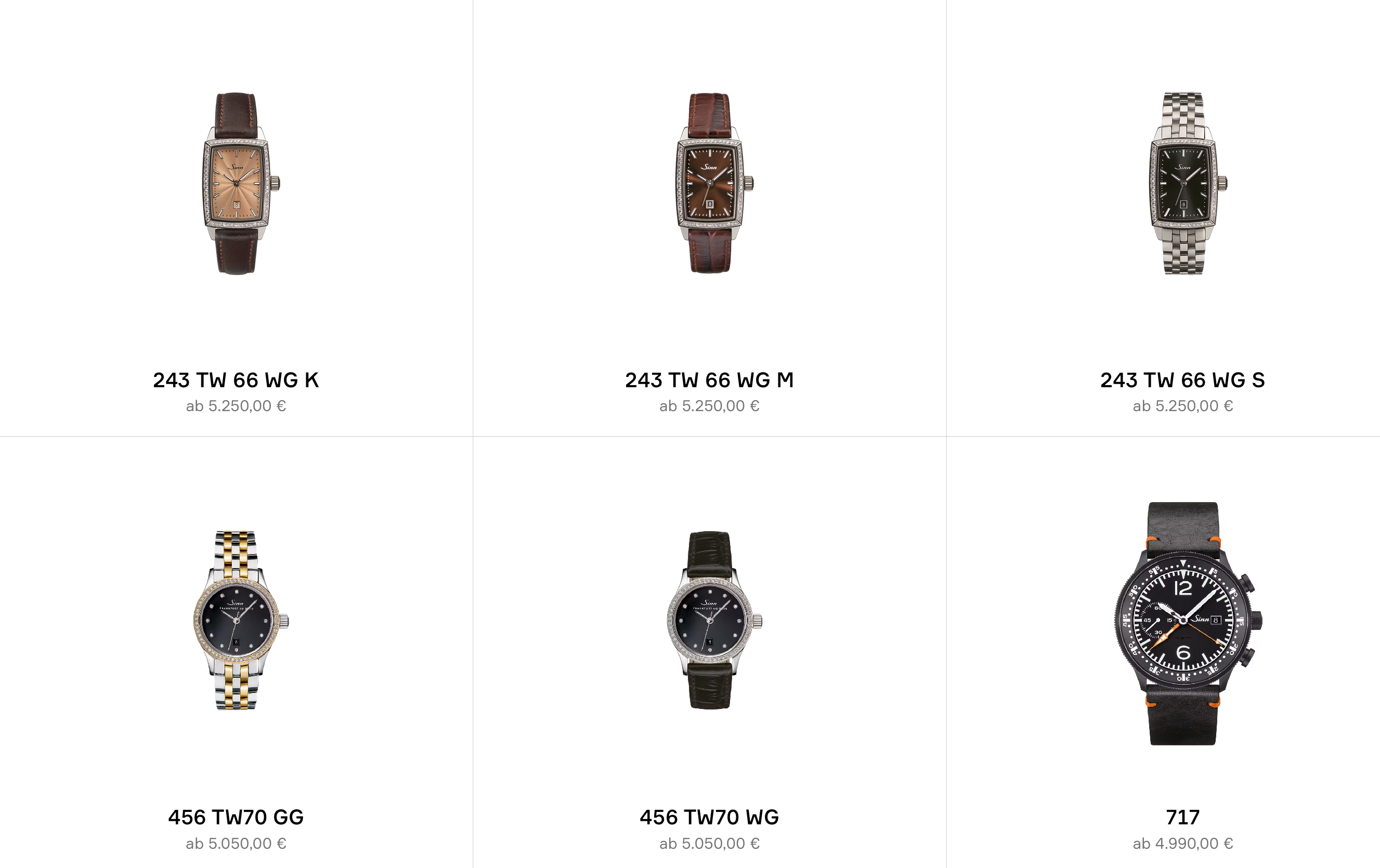
Task: Open the 456 TW70 WG watch image
Action: tap(714, 621)
